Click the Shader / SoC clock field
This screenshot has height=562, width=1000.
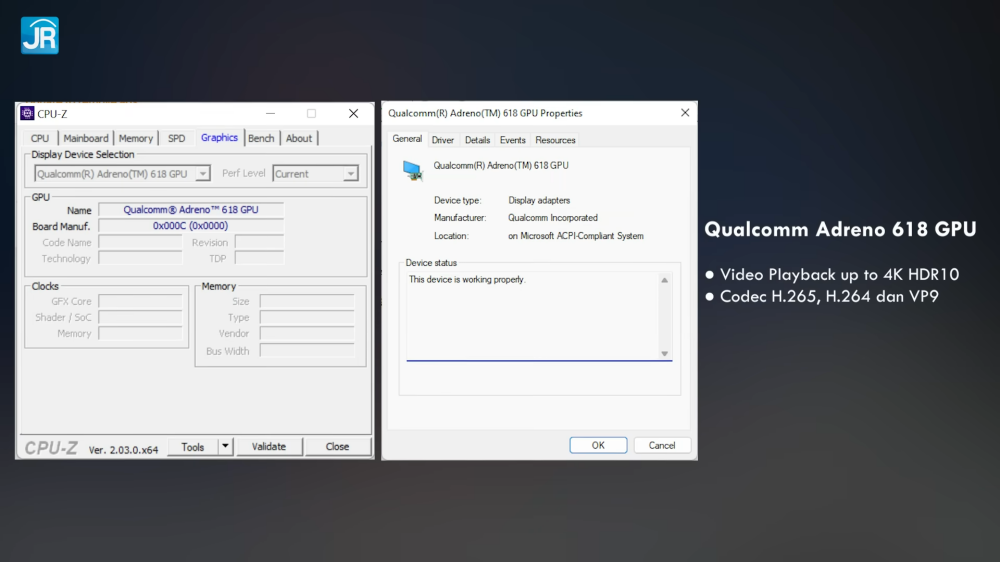coord(140,317)
